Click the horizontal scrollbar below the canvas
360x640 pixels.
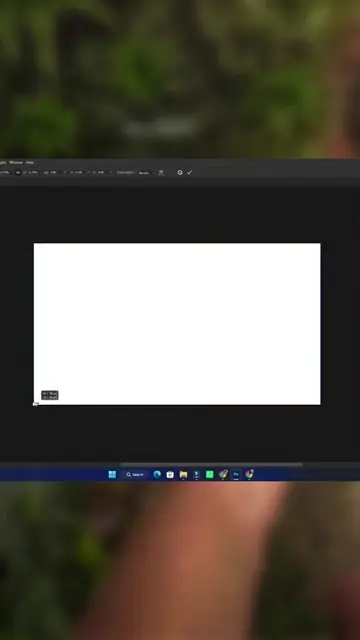point(211,464)
